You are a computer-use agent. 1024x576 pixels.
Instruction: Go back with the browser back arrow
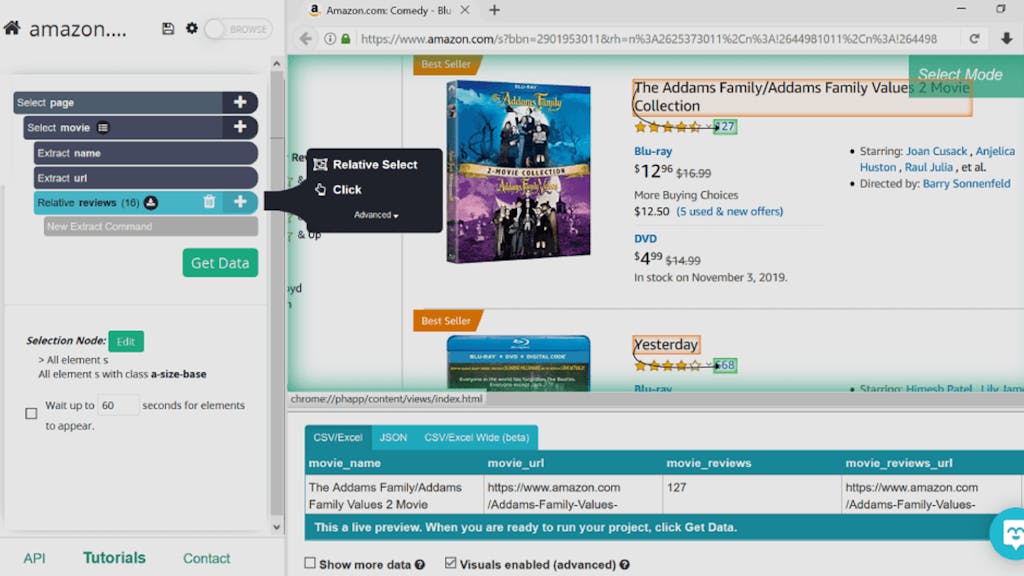(306, 39)
